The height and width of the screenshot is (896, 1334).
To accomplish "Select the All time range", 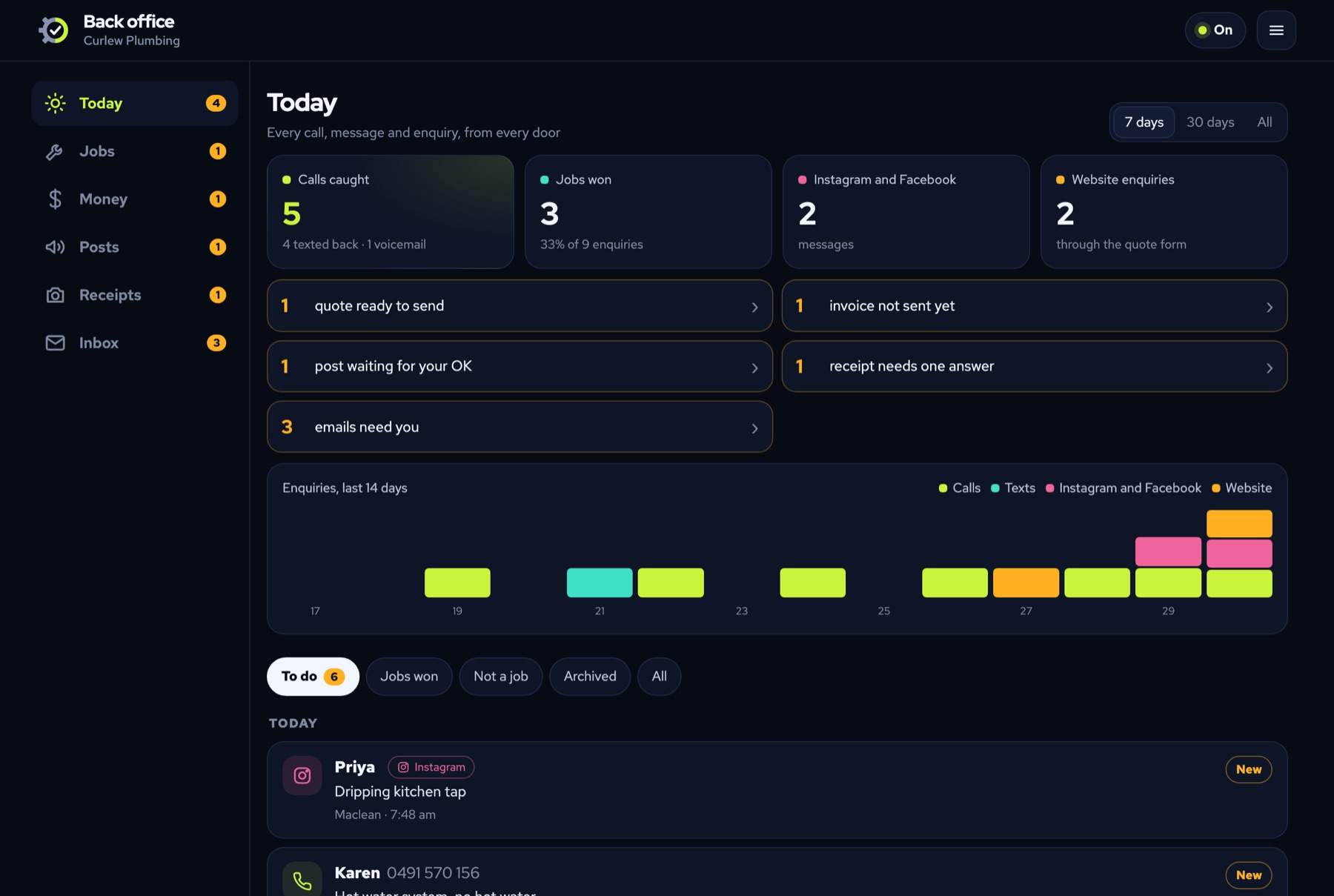I will [1264, 122].
